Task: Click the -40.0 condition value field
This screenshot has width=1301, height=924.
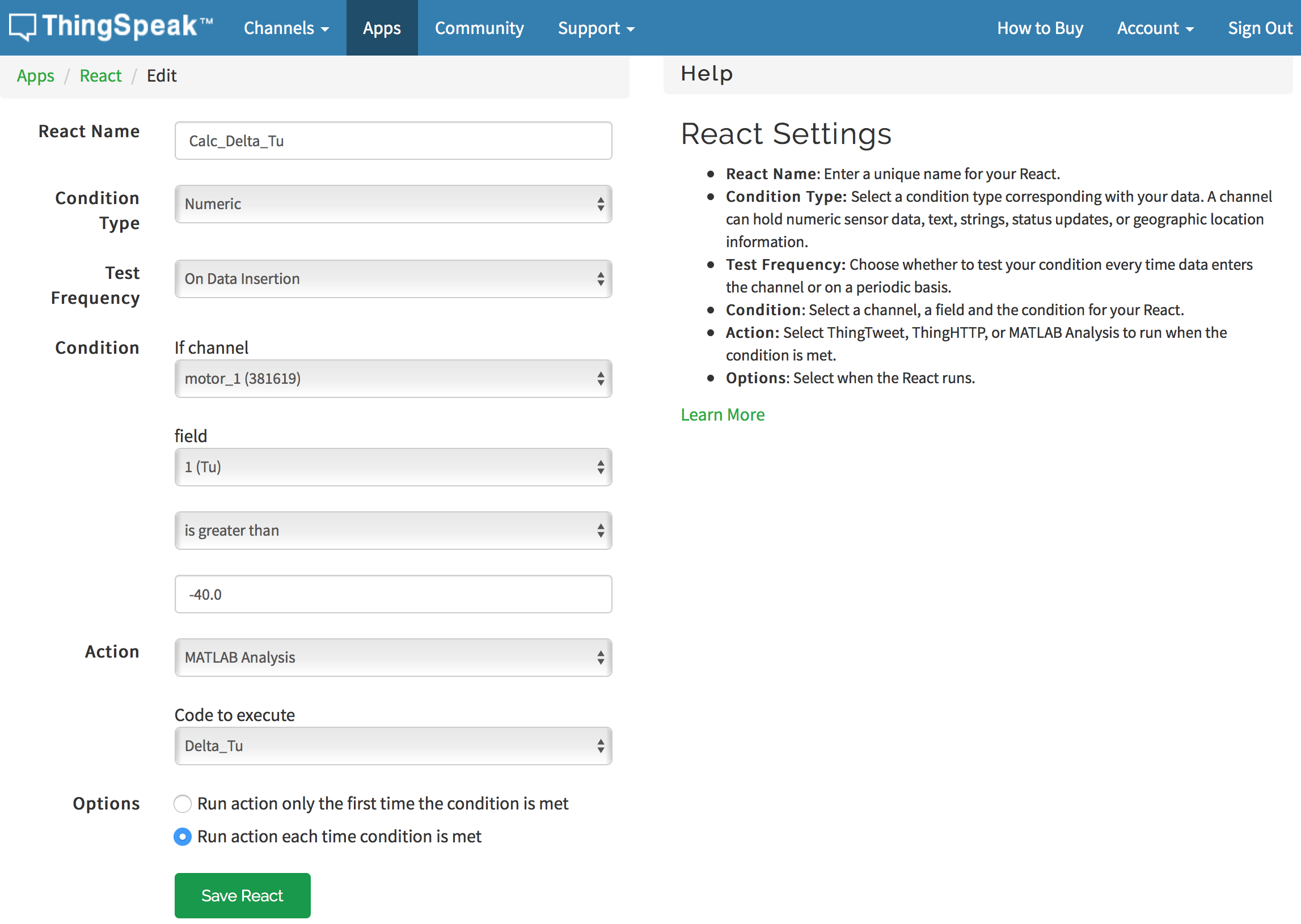Action: [392, 594]
